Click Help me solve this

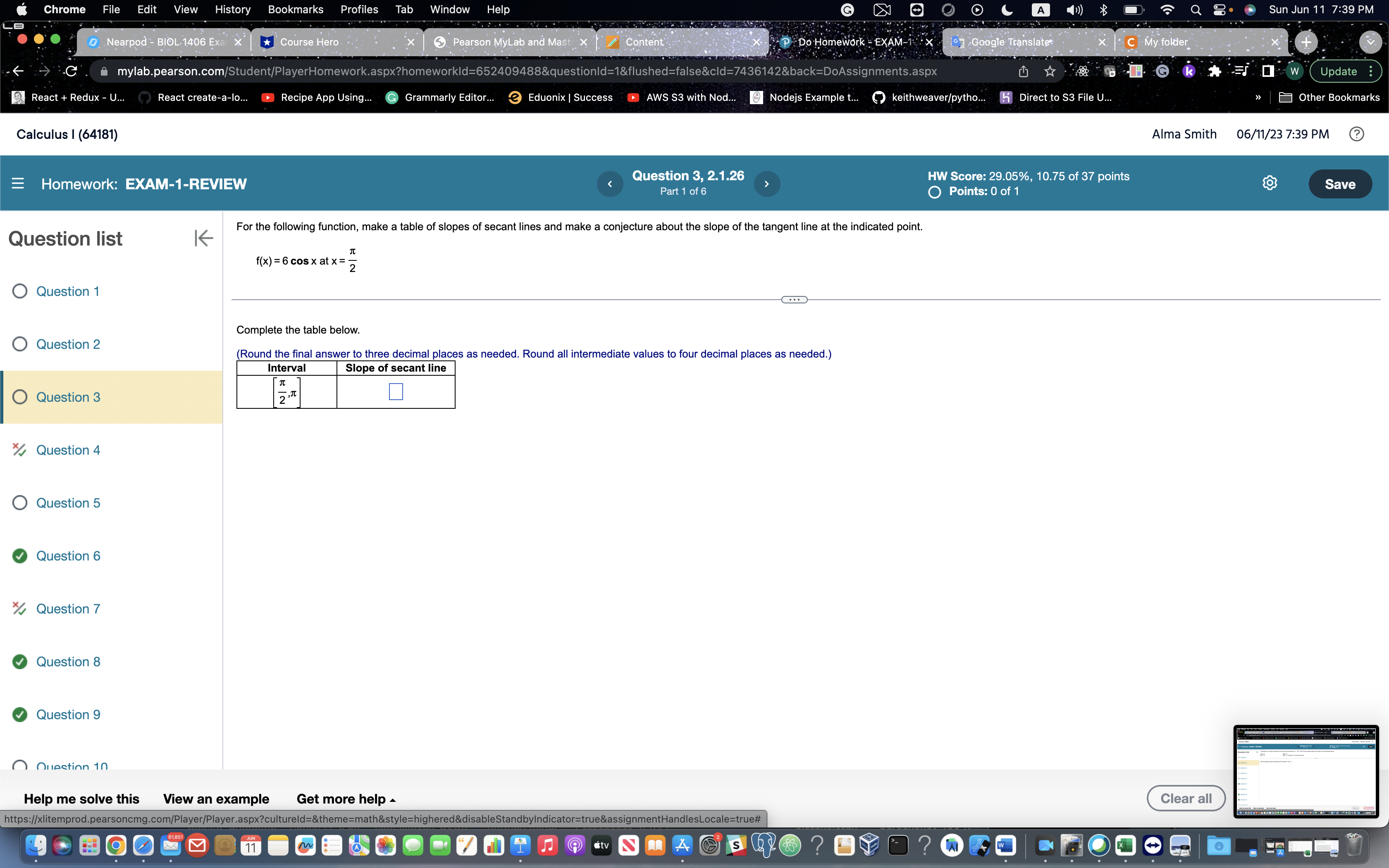pos(81,799)
